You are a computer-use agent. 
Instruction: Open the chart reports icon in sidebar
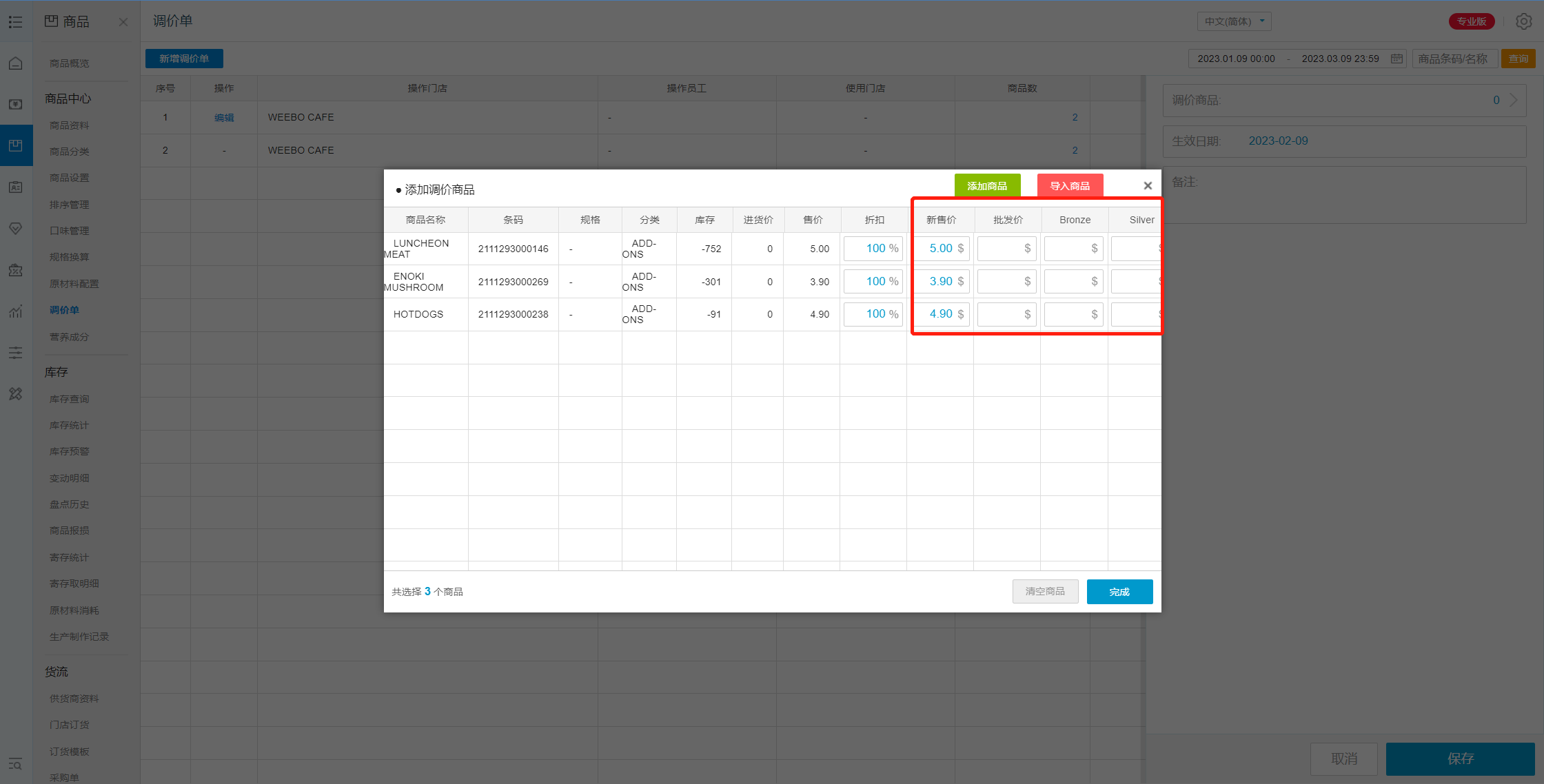point(15,311)
